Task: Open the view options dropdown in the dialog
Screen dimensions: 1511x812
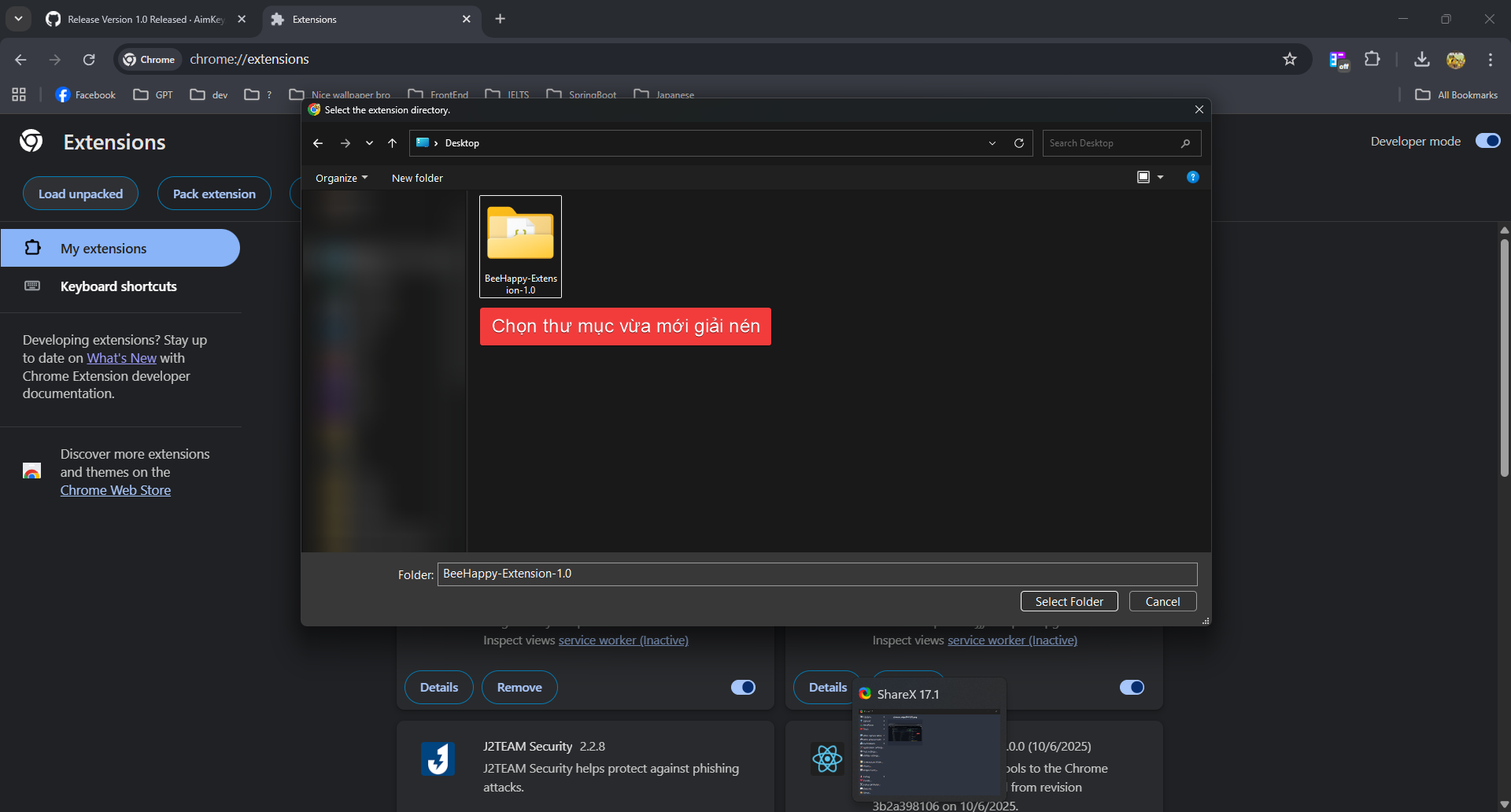Action: pos(1151,177)
